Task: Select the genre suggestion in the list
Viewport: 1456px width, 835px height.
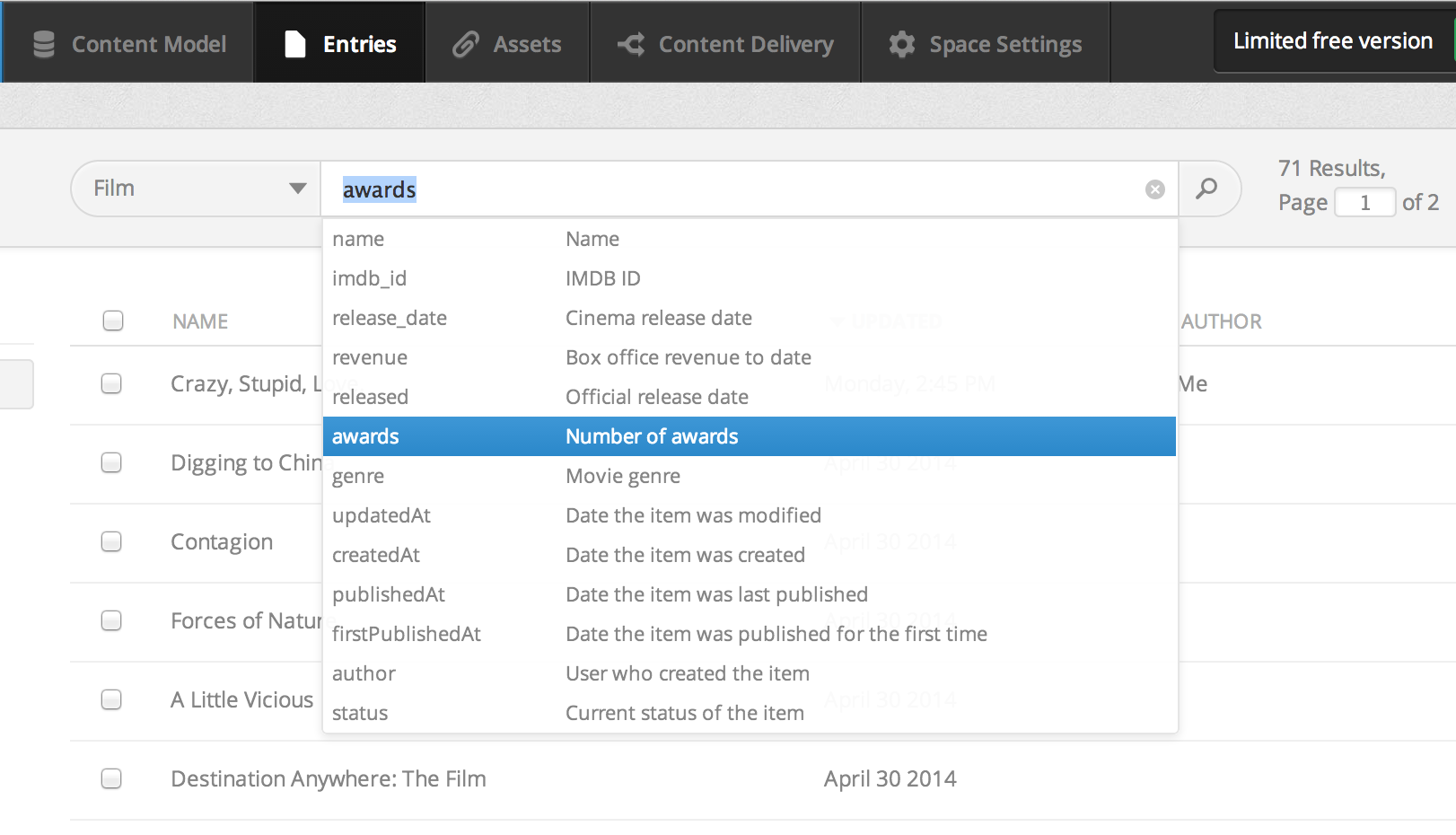Action: 750,476
